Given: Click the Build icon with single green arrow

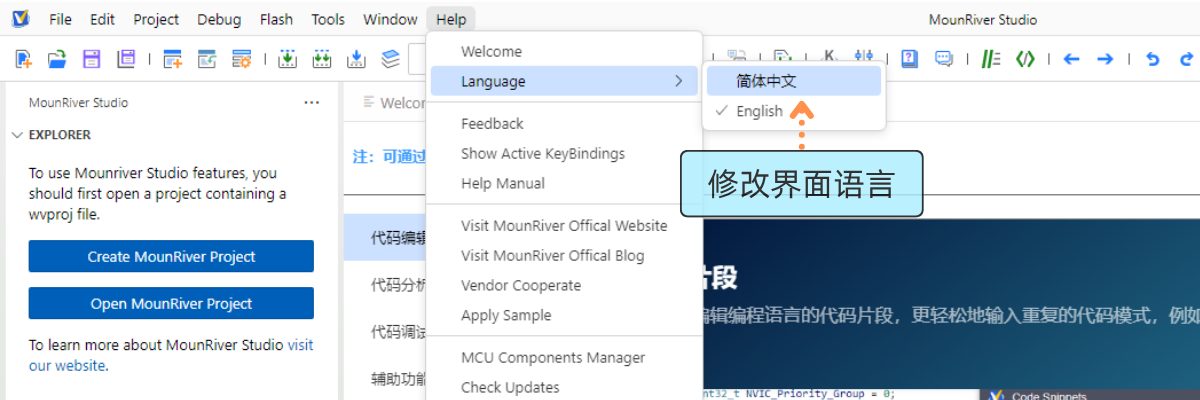Looking at the screenshot, I should pos(288,59).
